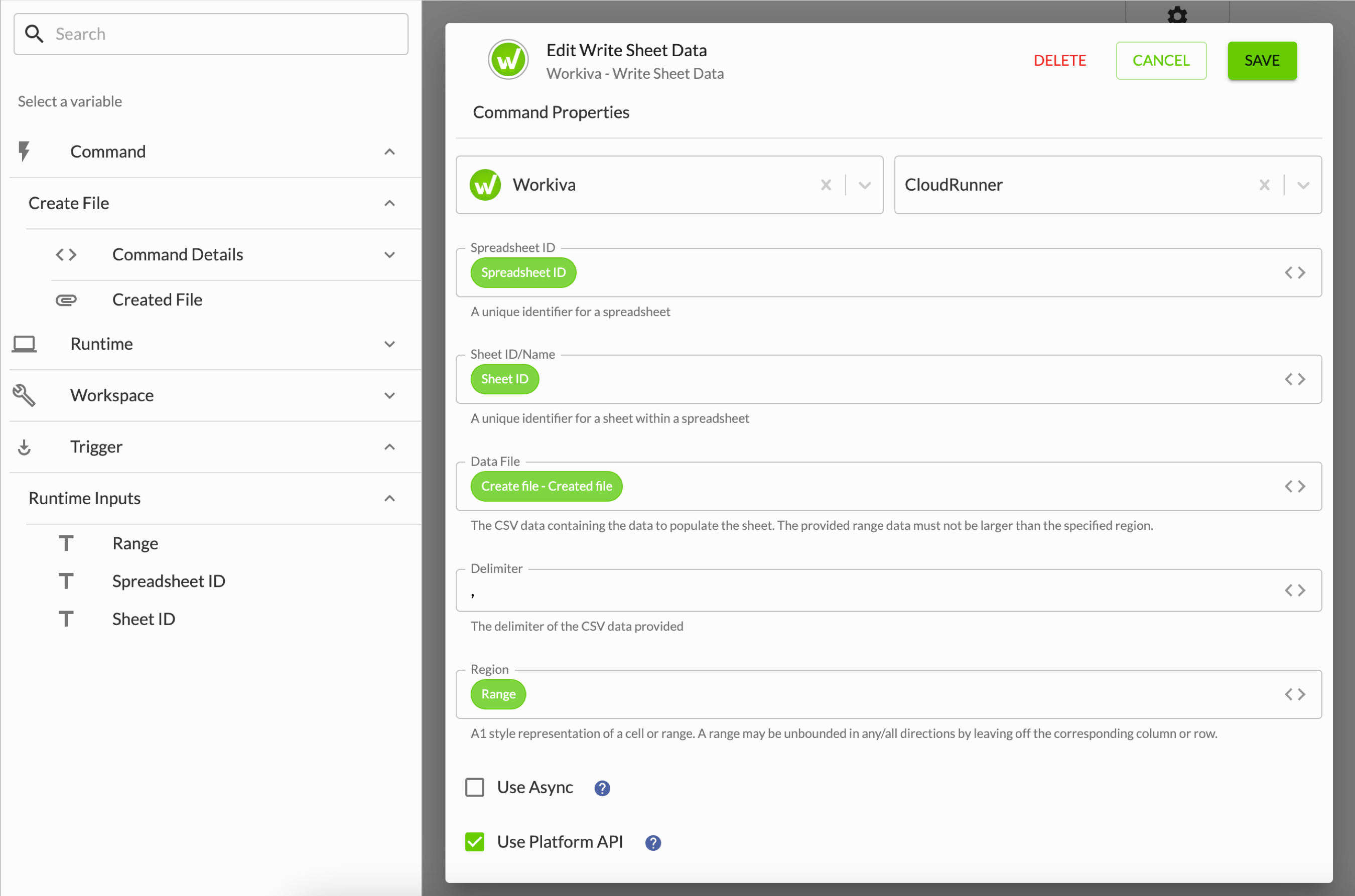Select the Spreadsheet ID runtime input variable

tap(169, 581)
